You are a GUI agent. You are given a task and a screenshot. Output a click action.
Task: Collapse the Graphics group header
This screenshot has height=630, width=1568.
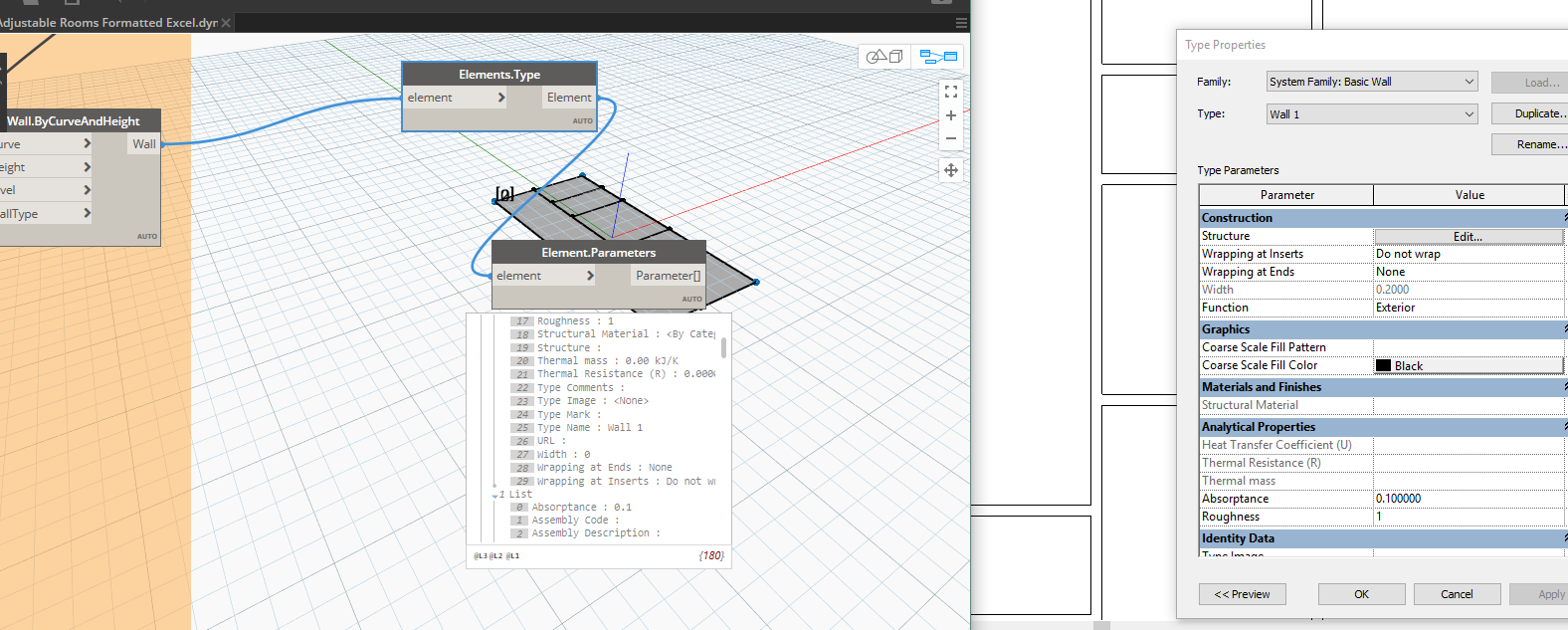click(1383, 329)
